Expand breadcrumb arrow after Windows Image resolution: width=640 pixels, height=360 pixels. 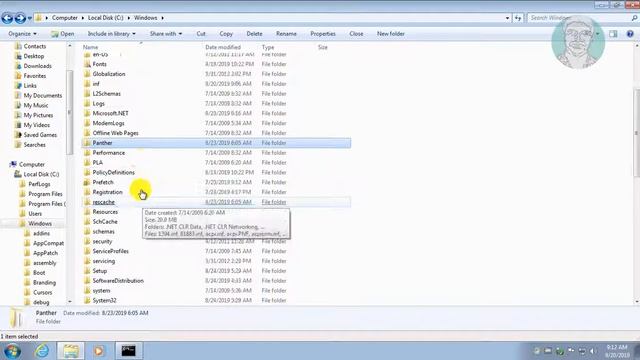[x=162, y=18]
